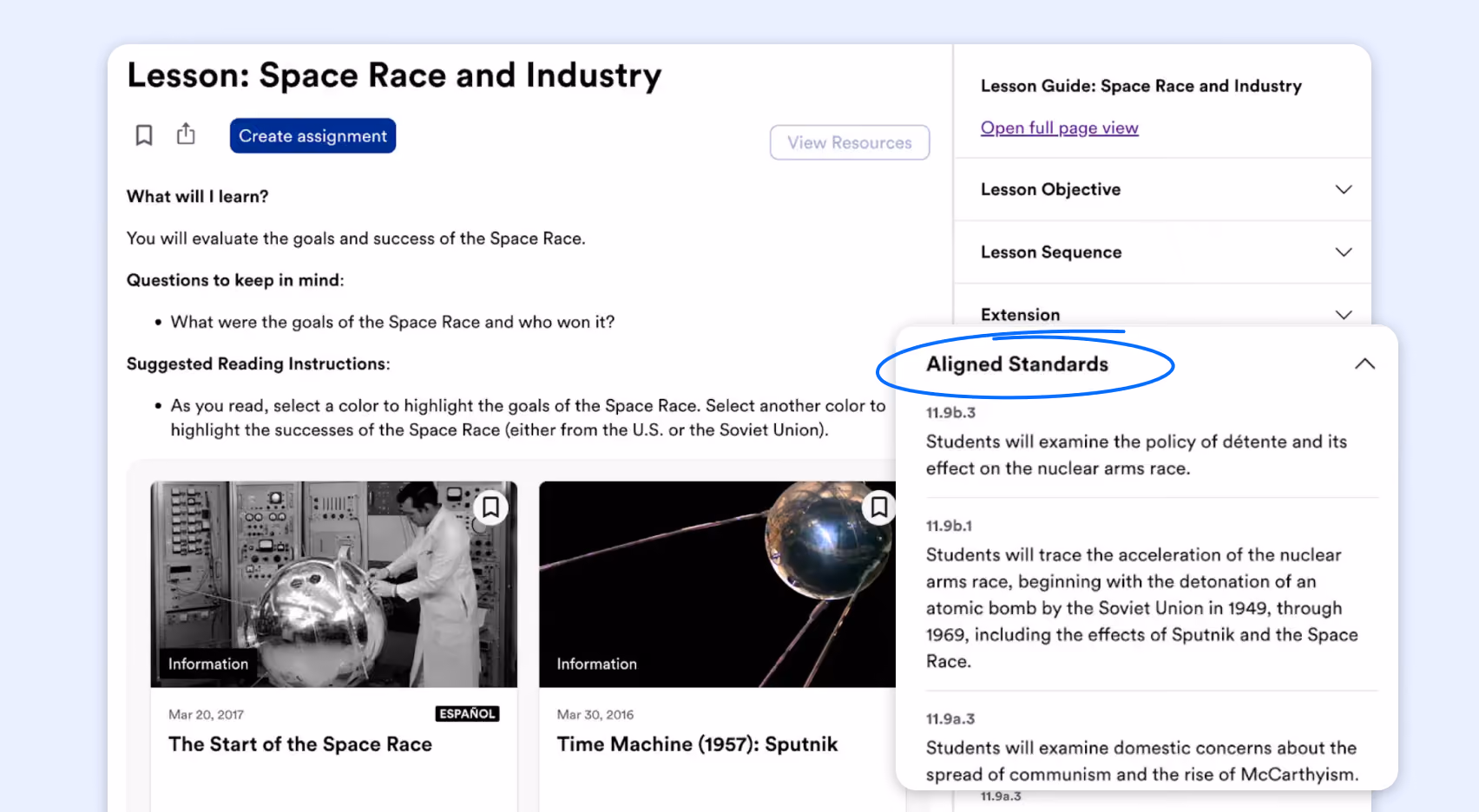Viewport: 1479px width, 812px height.
Task: Click the McCarthyism standard description
Action: click(1142, 761)
